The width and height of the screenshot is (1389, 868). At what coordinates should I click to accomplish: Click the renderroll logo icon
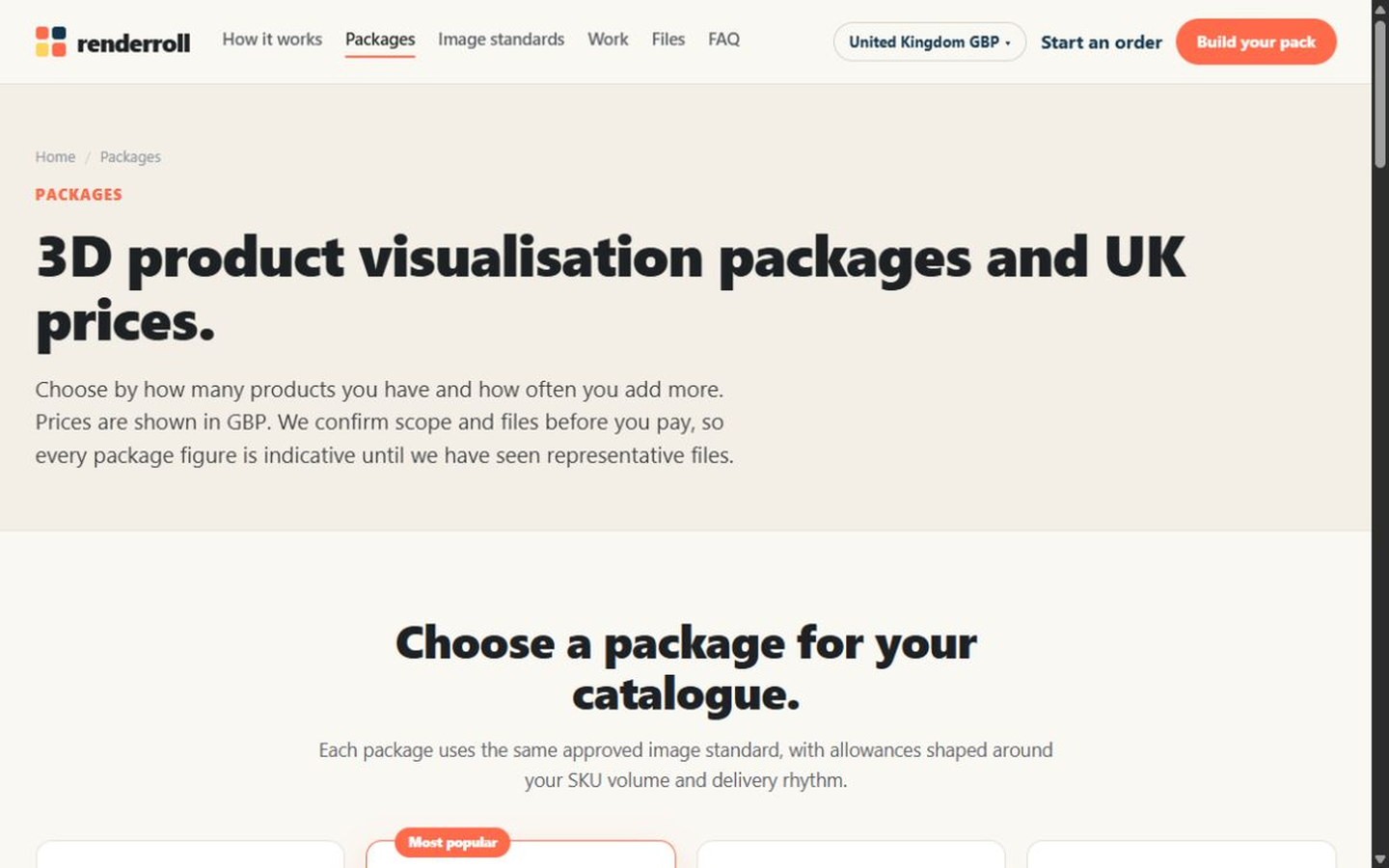click(51, 41)
